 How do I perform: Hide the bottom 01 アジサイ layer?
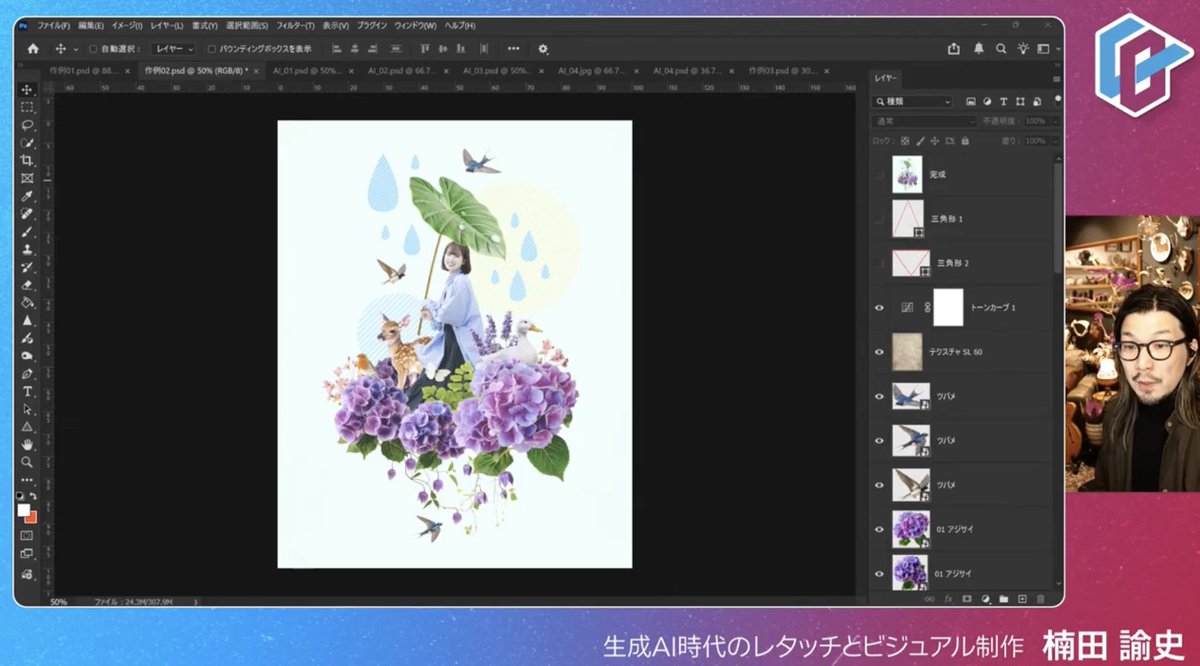coord(880,573)
